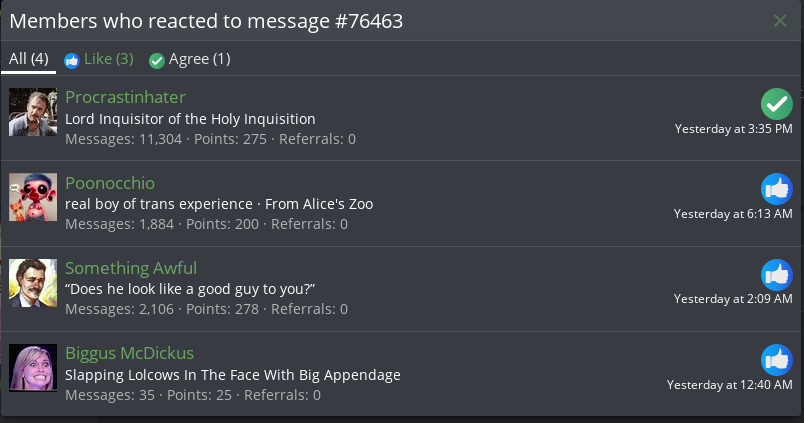Switch to the Like (3) tab
This screenshot has width=804, height=423.
point(98,59)
